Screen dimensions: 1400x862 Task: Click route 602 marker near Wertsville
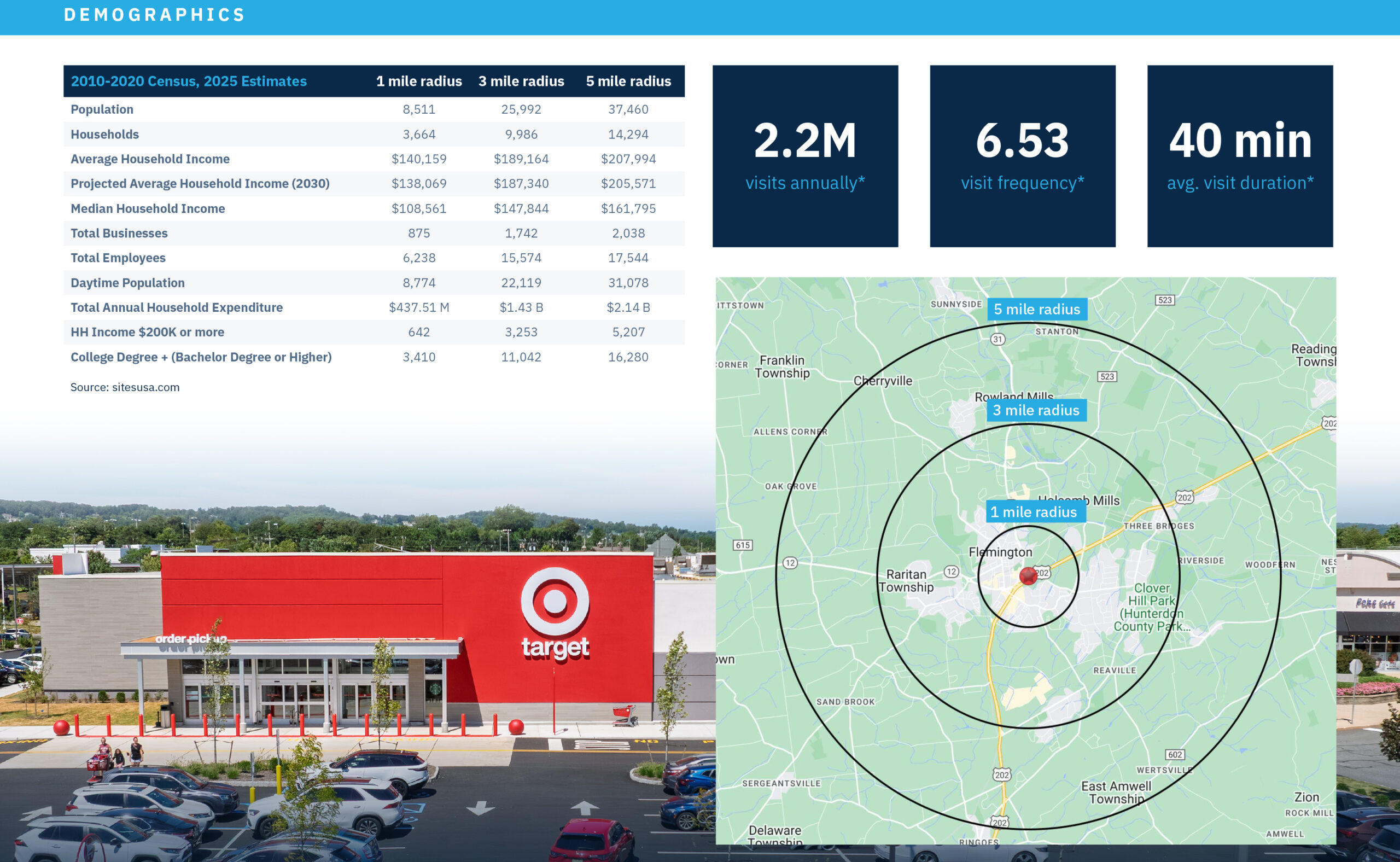click(1175, 755)
